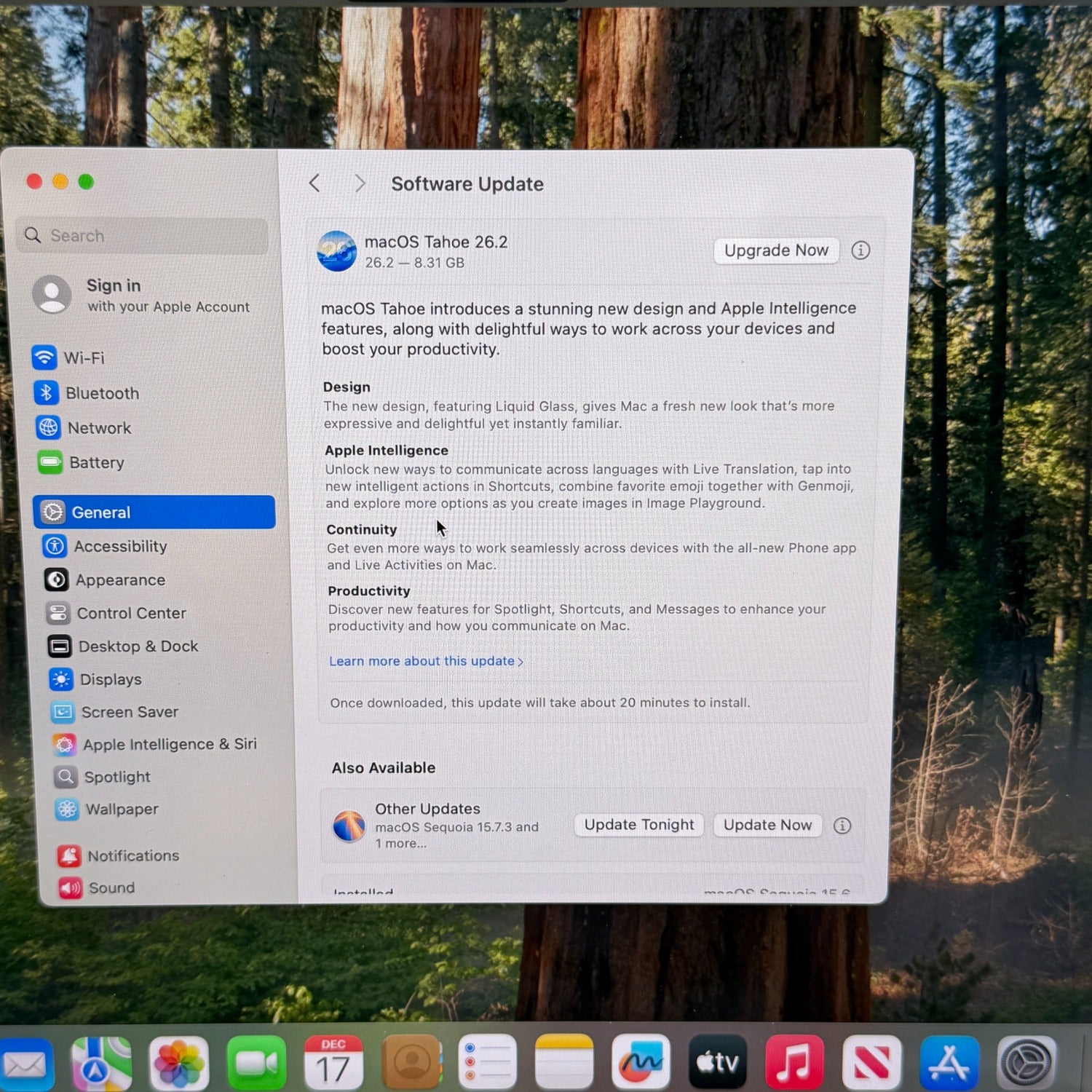Click the Update Tonight button
The width and height of the screenshot is (1092, 1092).
click(638, 825)
